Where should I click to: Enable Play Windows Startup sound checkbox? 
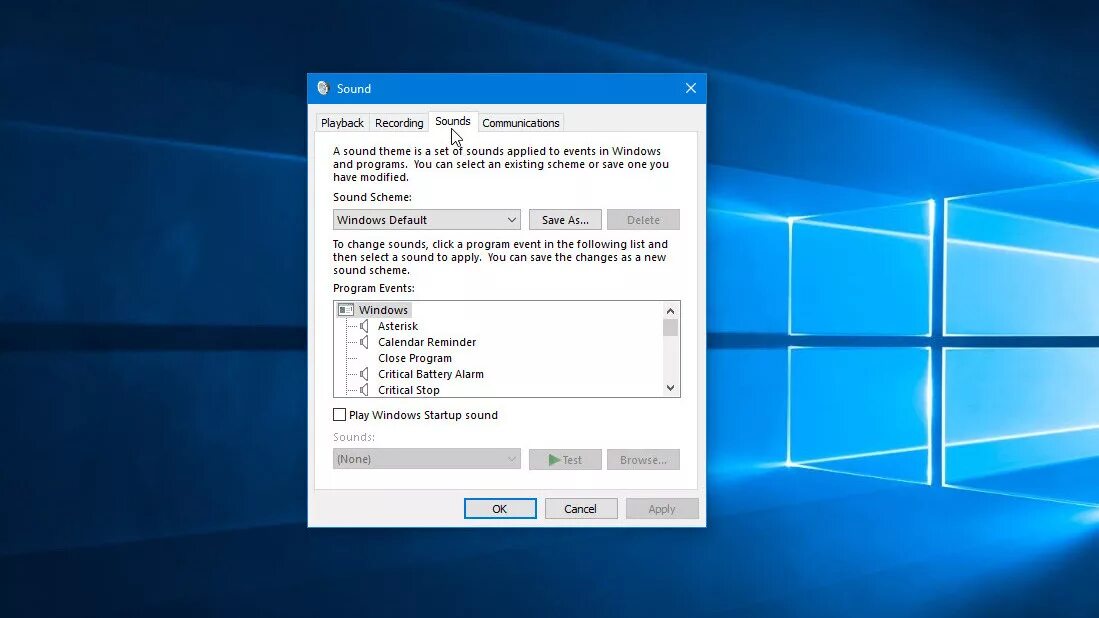339,415
